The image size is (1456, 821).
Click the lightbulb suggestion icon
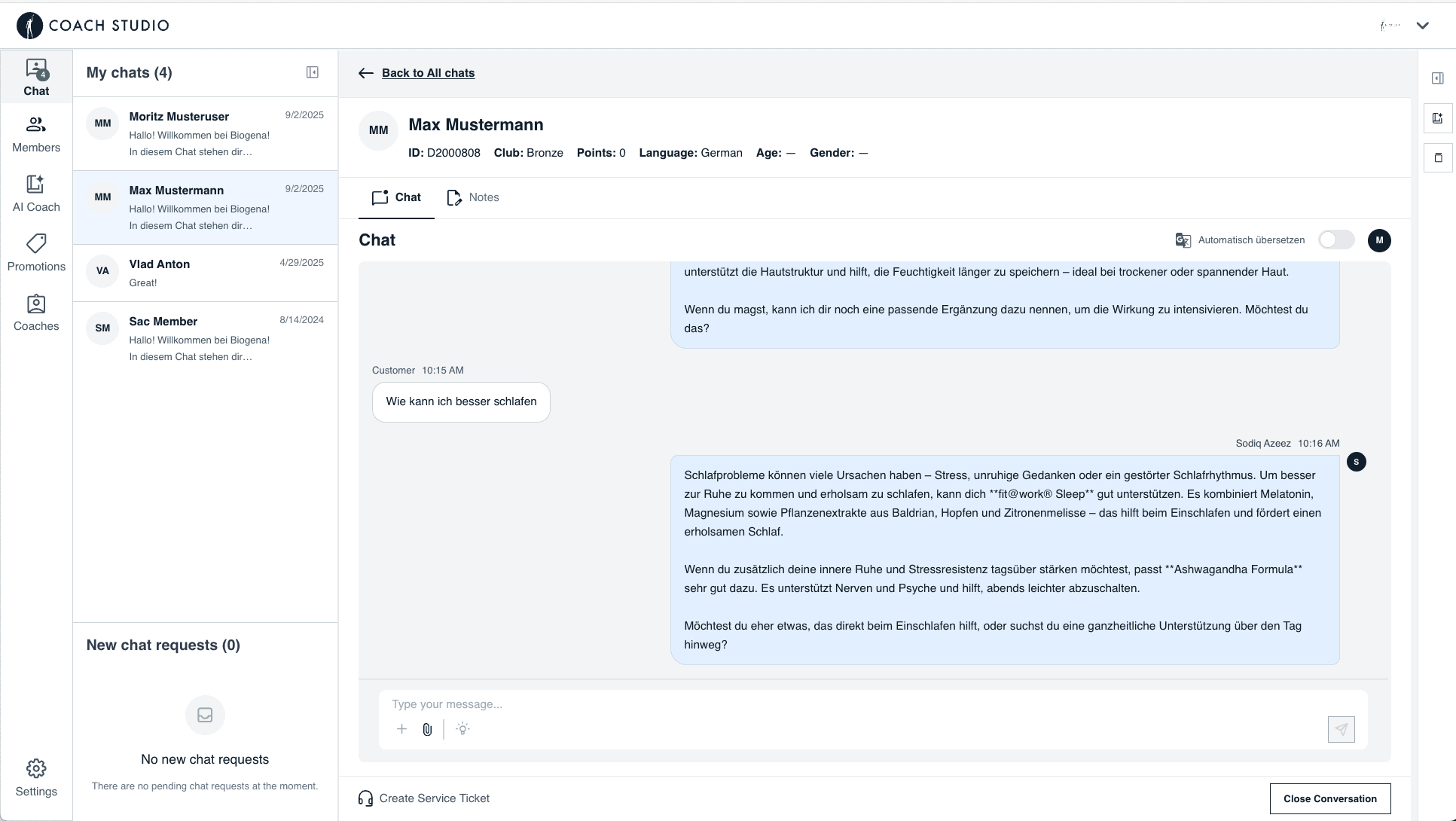462,729
